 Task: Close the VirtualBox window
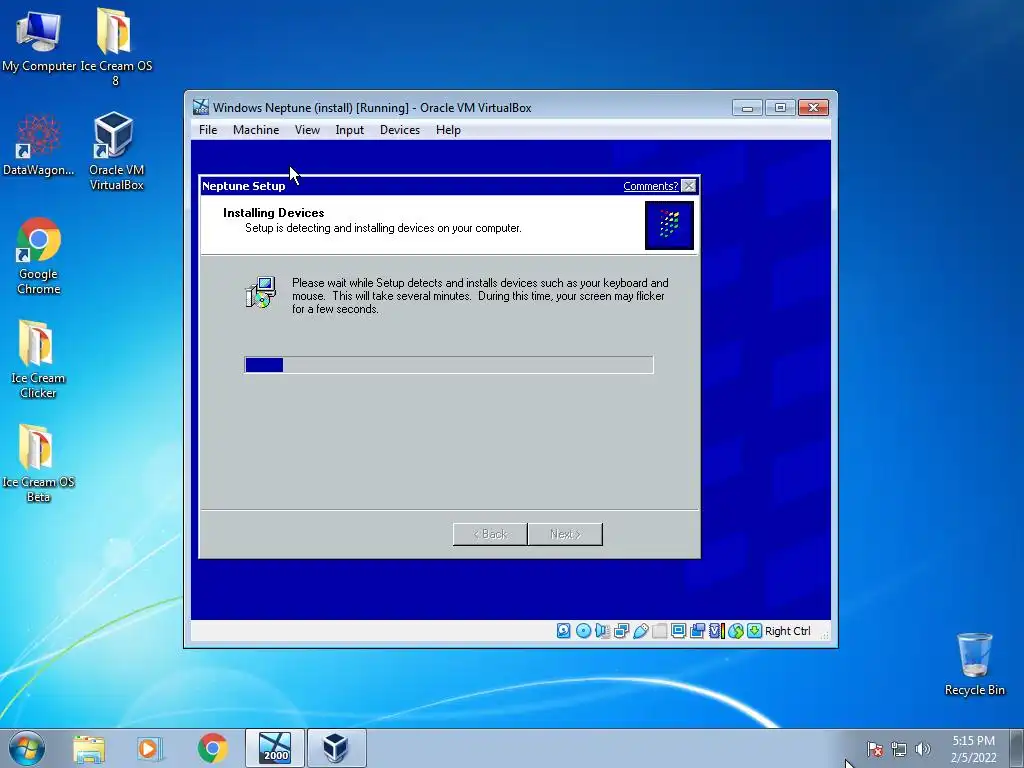click(x=813, y=108)
